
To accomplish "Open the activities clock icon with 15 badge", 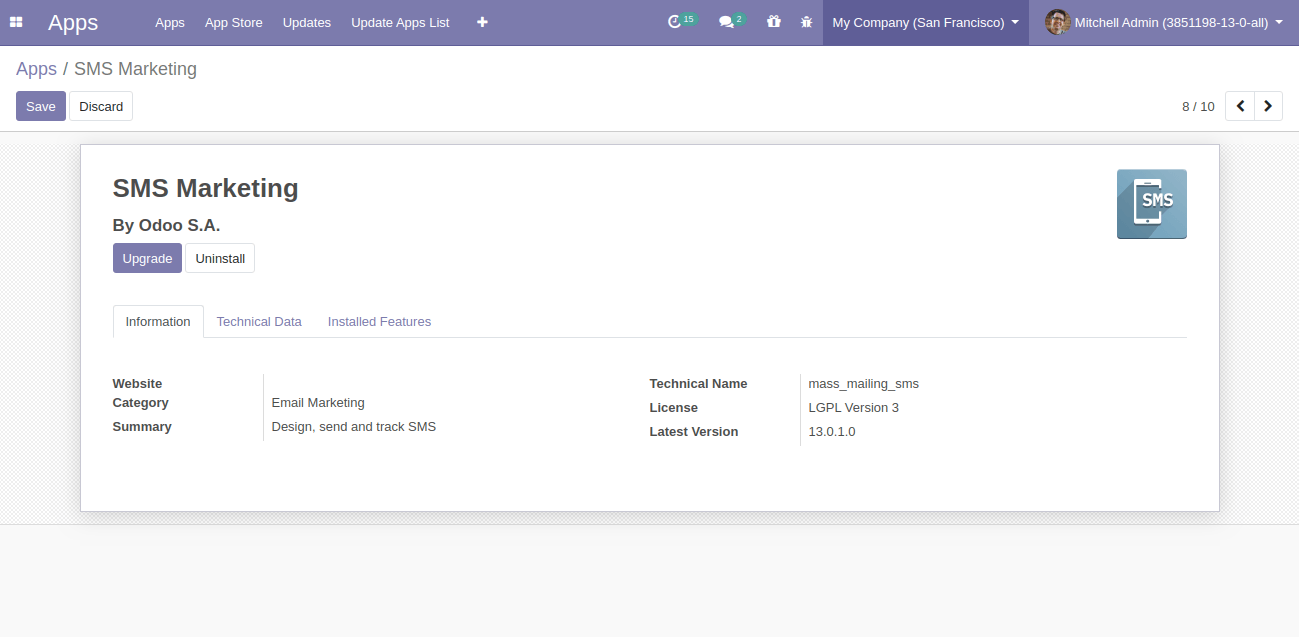I will pos(682,22).
